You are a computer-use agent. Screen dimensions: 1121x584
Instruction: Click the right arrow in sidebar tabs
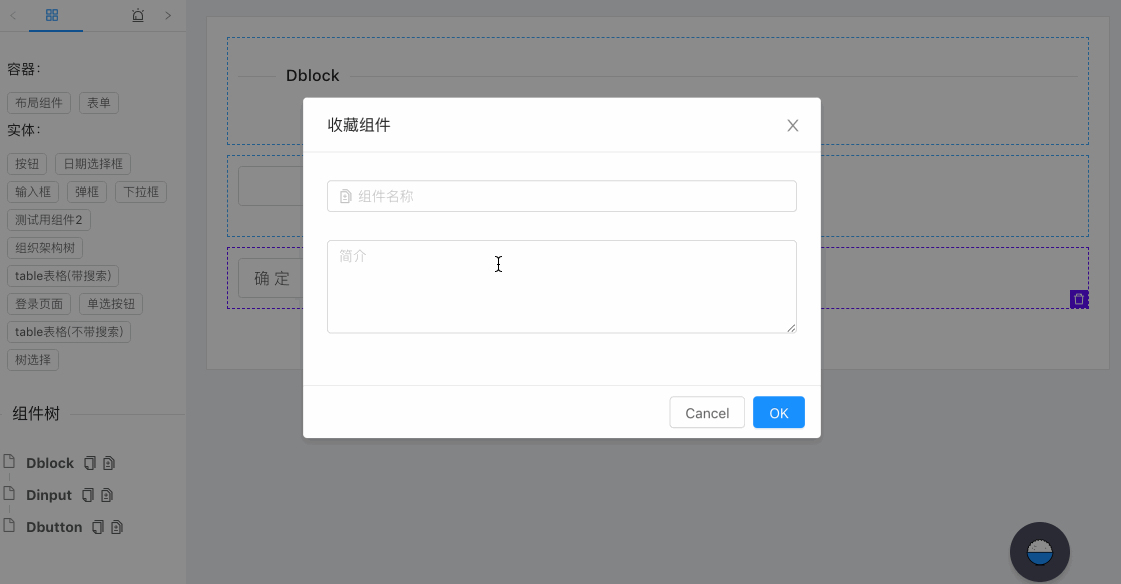[168, 15]
